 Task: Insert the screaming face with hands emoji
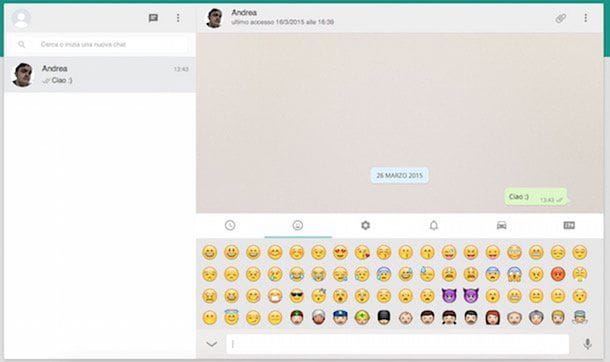point(514,275)
